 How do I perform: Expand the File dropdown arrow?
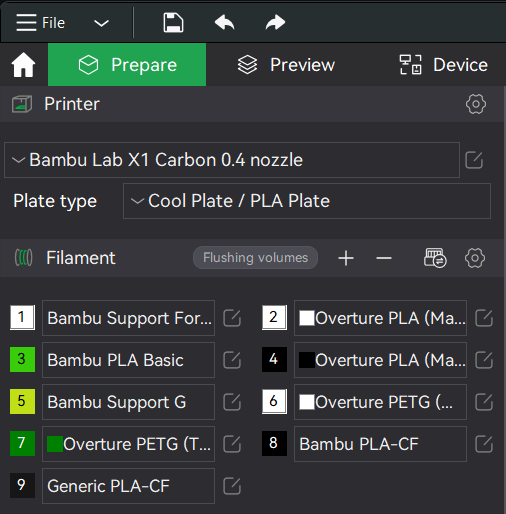pyautogui.click(x=101, y=23)
